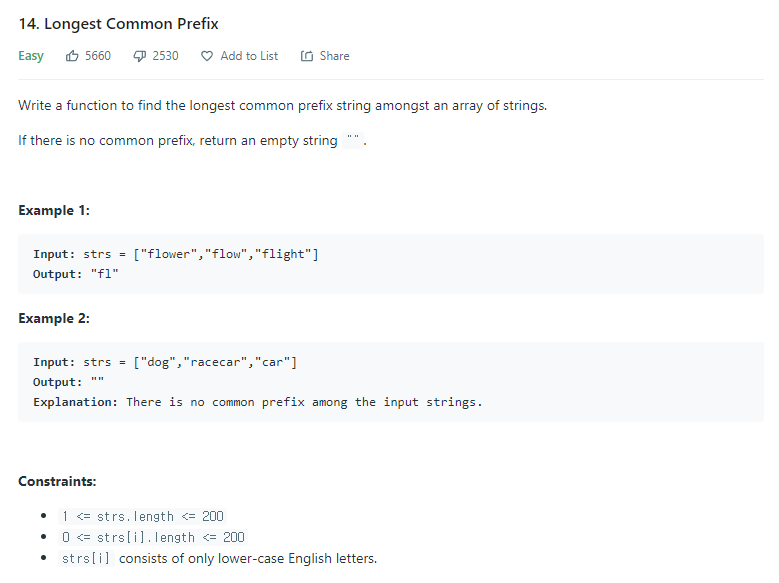The height and width of the screenshot is (583, 779).
Task: Click the Easy difficulty label
Action: coord(31,56)
